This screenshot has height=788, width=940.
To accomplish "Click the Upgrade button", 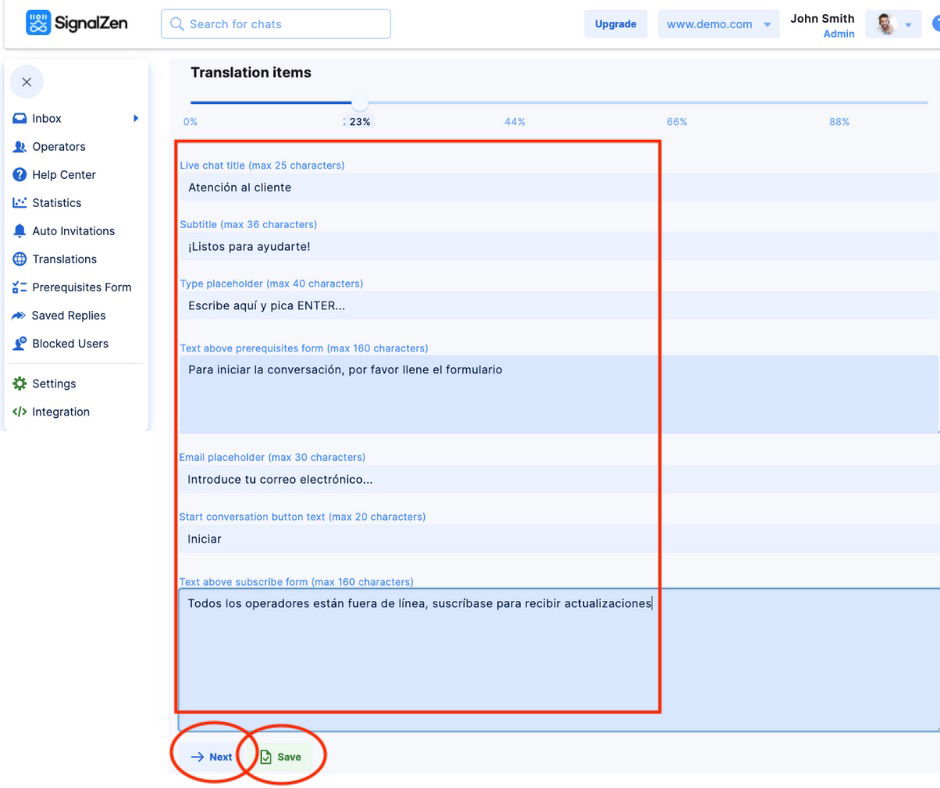I will [x=615, y=25].
